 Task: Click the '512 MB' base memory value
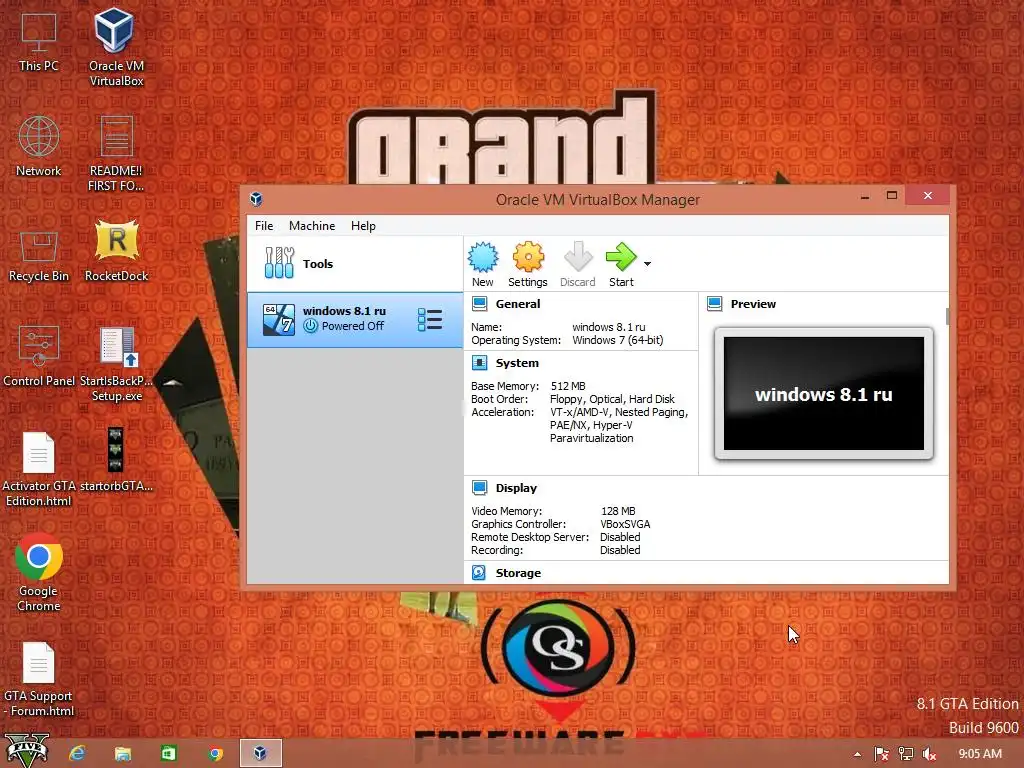568,386
